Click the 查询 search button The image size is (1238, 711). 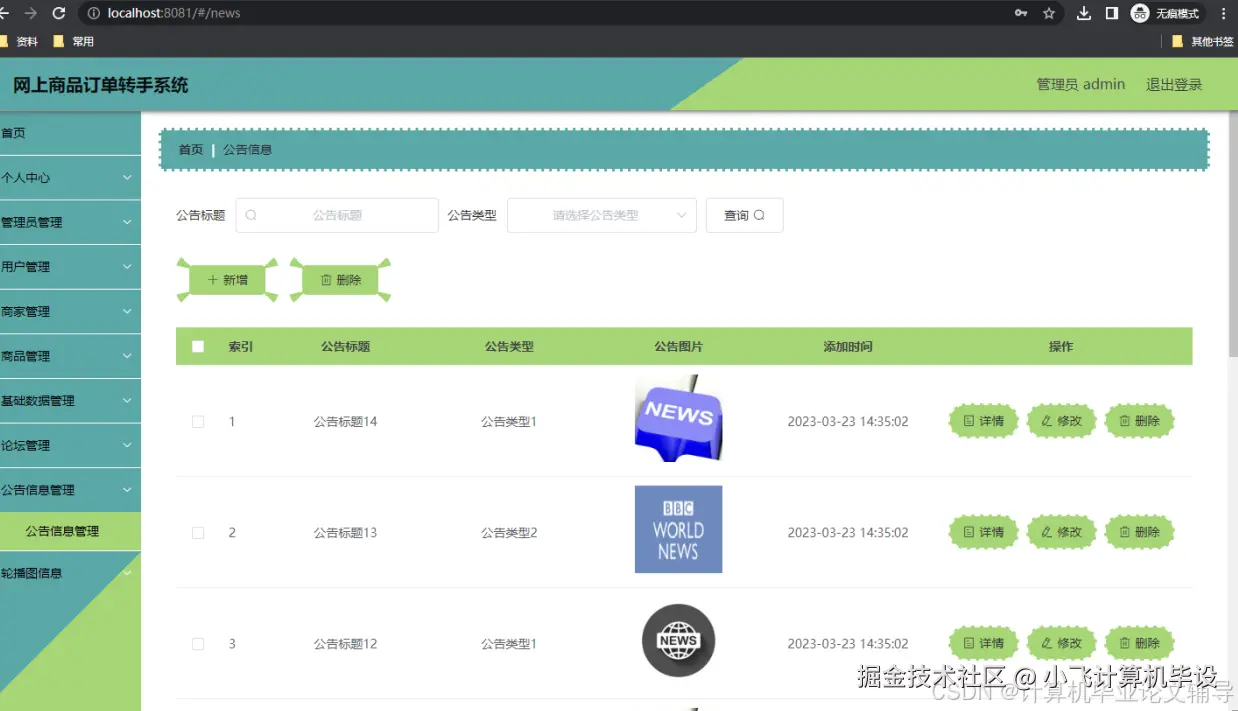pyautogui.click(x=744, y=215)
